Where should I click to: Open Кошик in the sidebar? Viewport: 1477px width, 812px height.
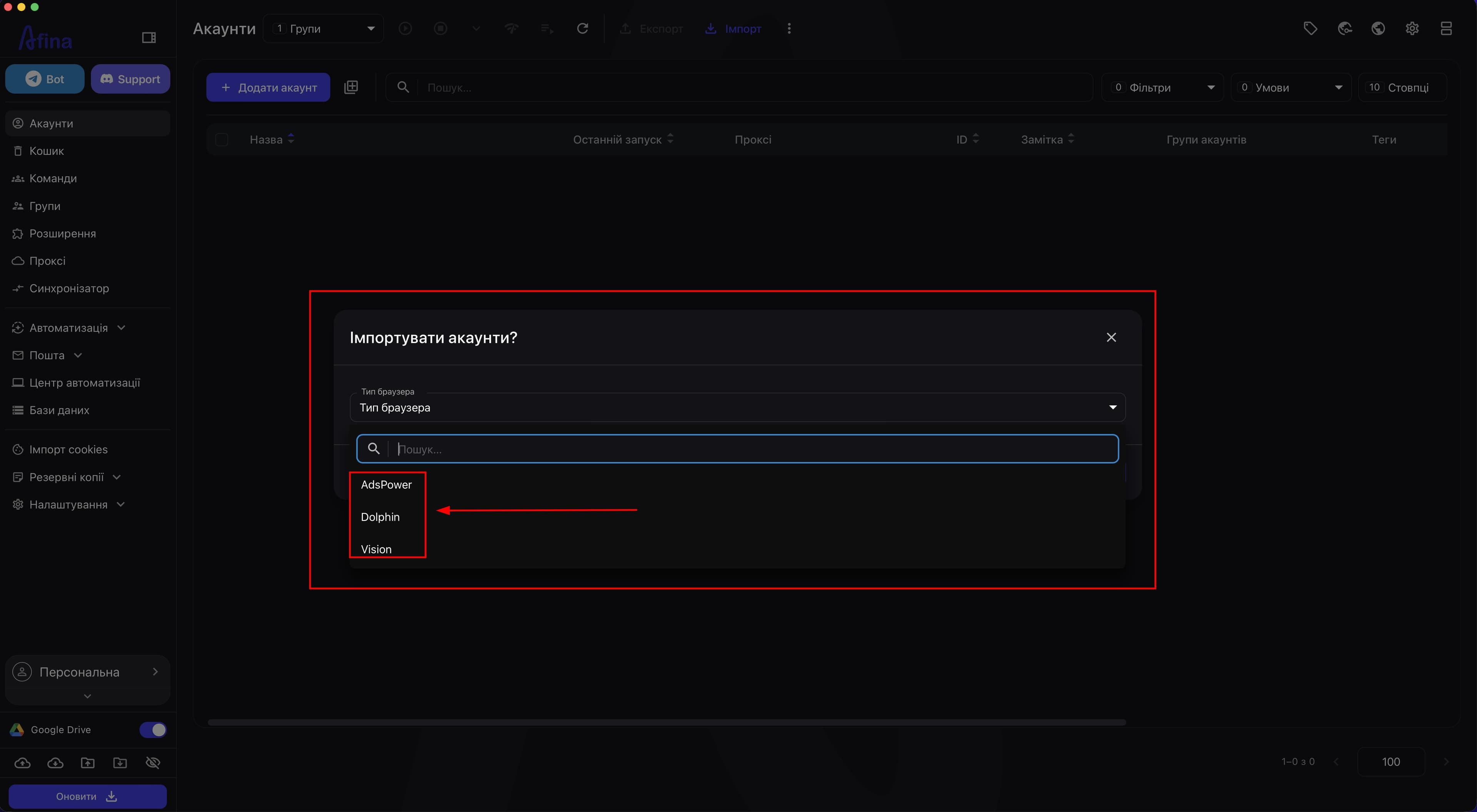click(88, 151)
